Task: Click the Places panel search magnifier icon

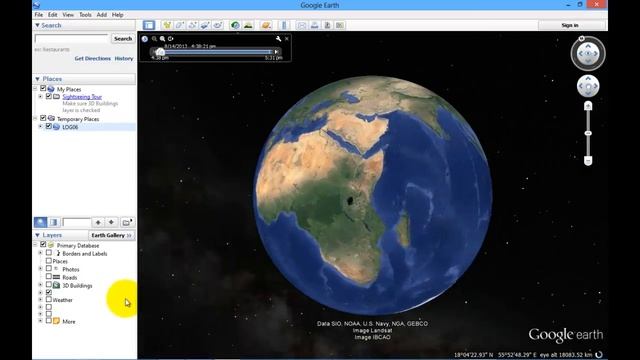Action: [40, 222]
